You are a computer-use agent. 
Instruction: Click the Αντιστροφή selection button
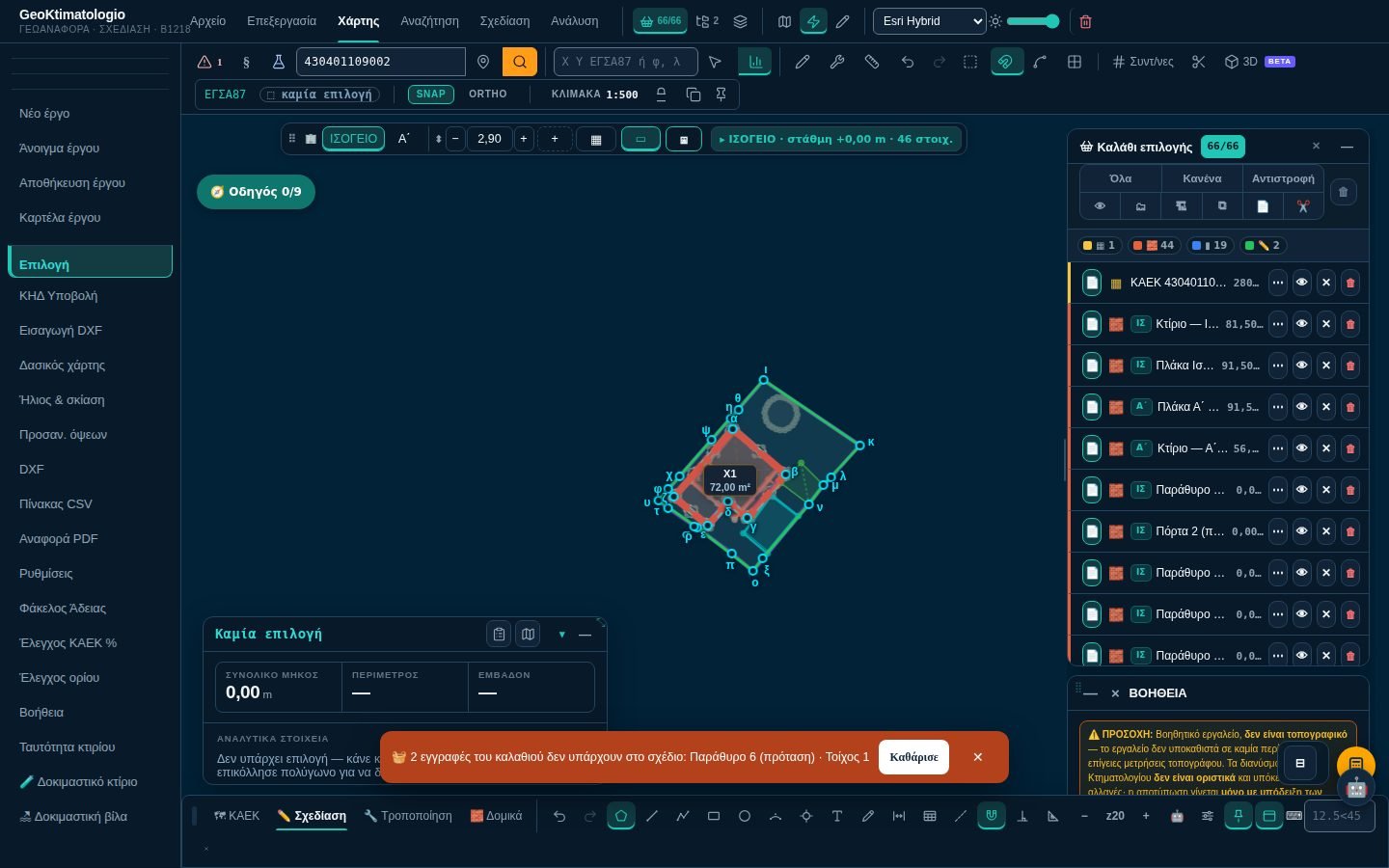point(1283,178)
